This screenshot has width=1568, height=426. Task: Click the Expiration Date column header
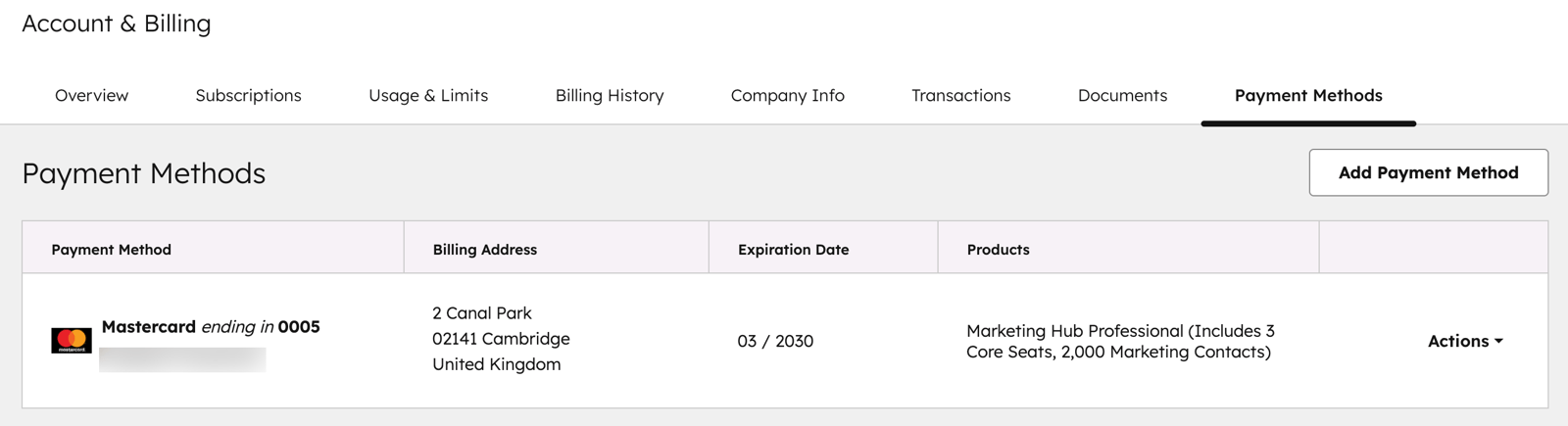[x=793, y=250]
